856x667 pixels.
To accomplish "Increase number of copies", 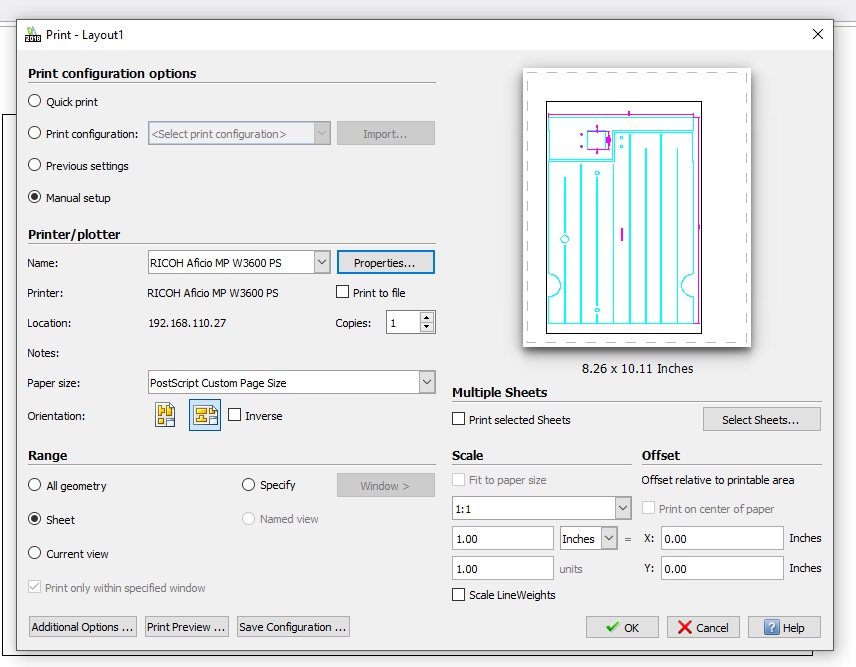I will [427, 317].
